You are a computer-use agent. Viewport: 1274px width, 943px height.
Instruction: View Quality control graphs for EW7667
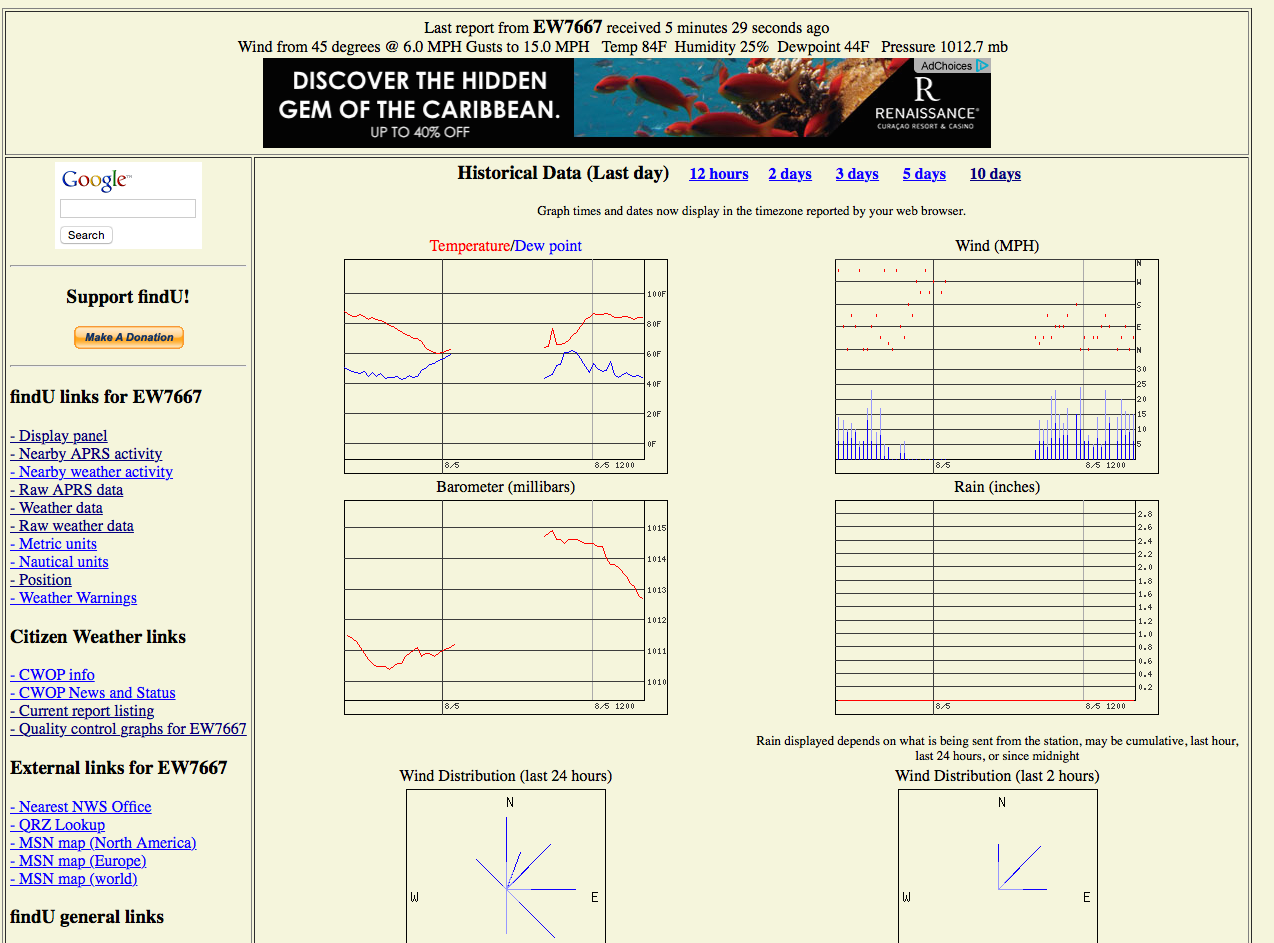[127, 728]
